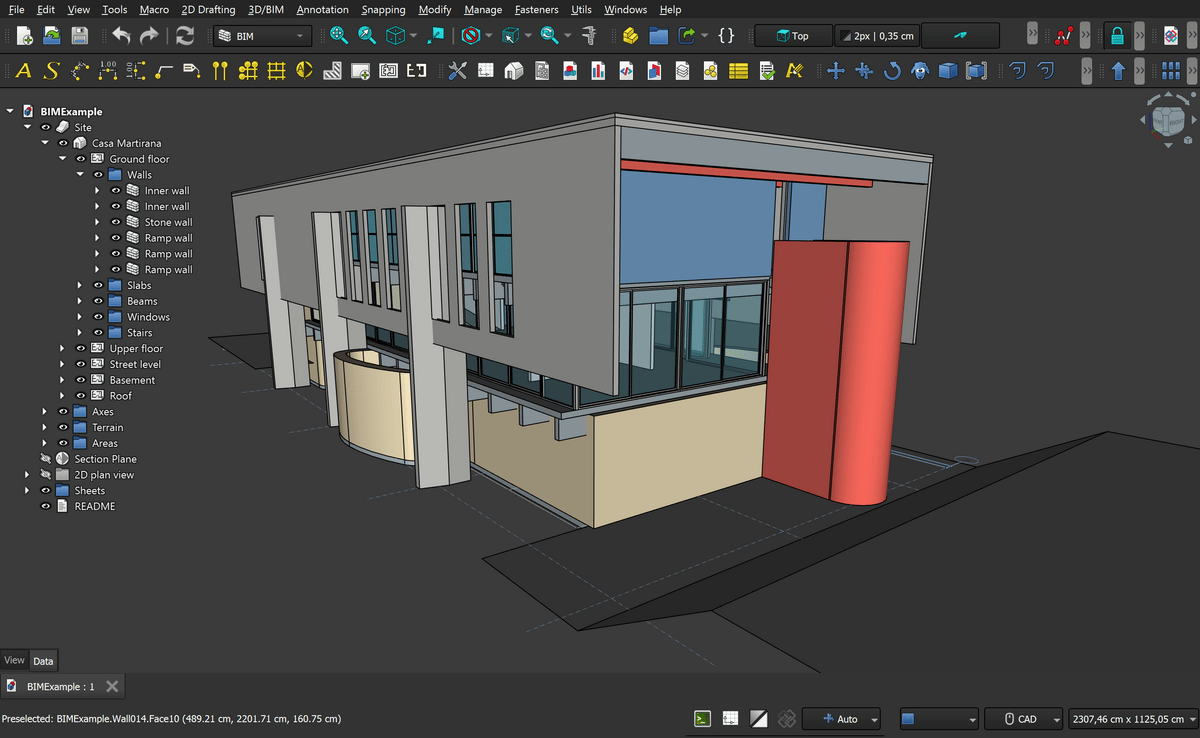Click the Top view button
1200x738 pixels.
click(x=792, y=35)
